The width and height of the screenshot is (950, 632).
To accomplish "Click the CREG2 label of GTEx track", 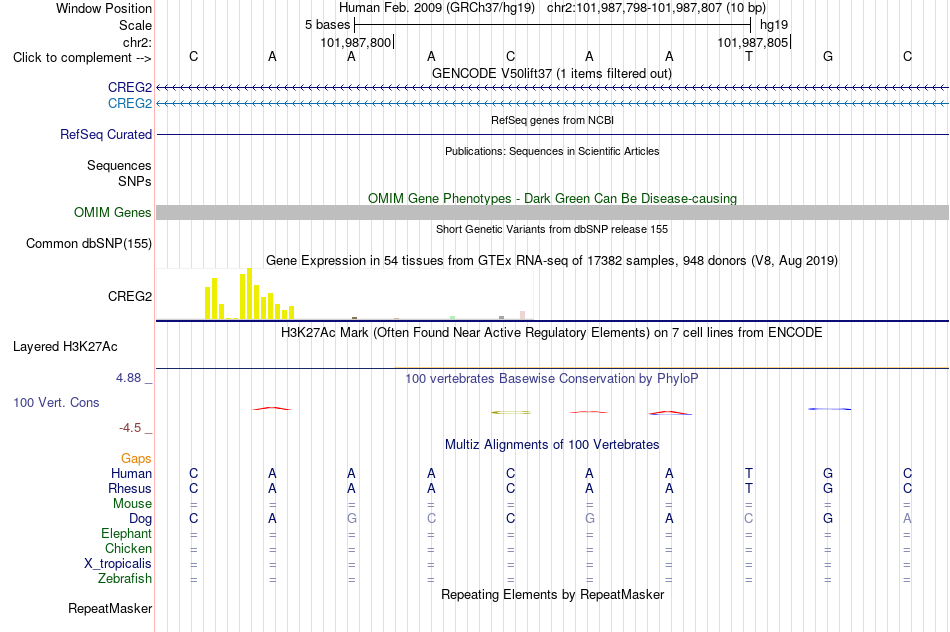I will coord(130,296).
